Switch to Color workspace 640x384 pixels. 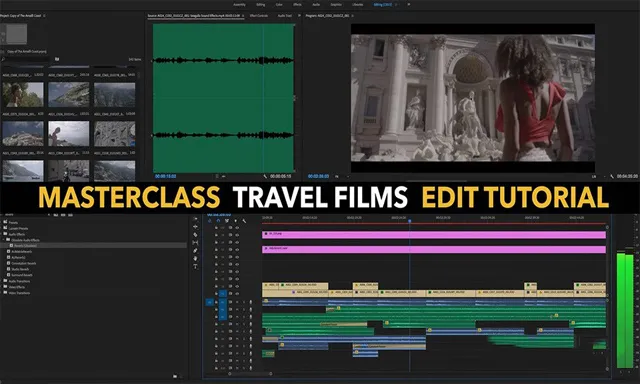(279, 4)
